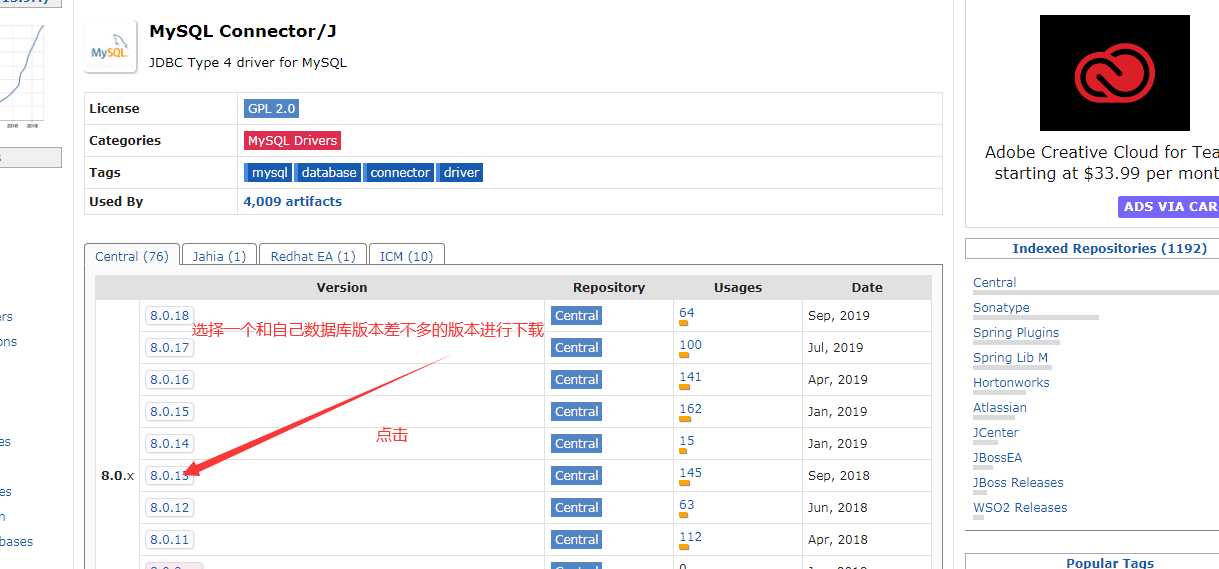This screenshot has height=569, width=1219.
Task: Open version 8.0.15
Action: click(169, 411)
